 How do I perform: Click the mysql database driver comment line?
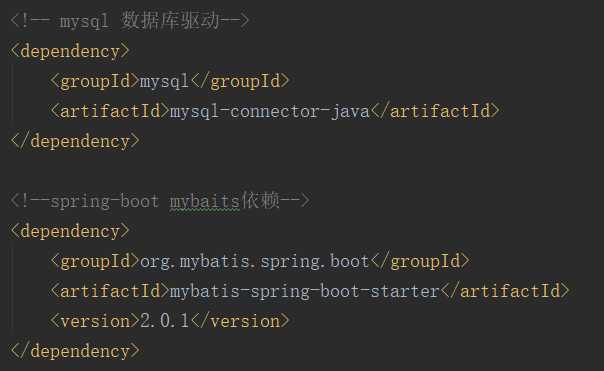click(x=130, y=20)
